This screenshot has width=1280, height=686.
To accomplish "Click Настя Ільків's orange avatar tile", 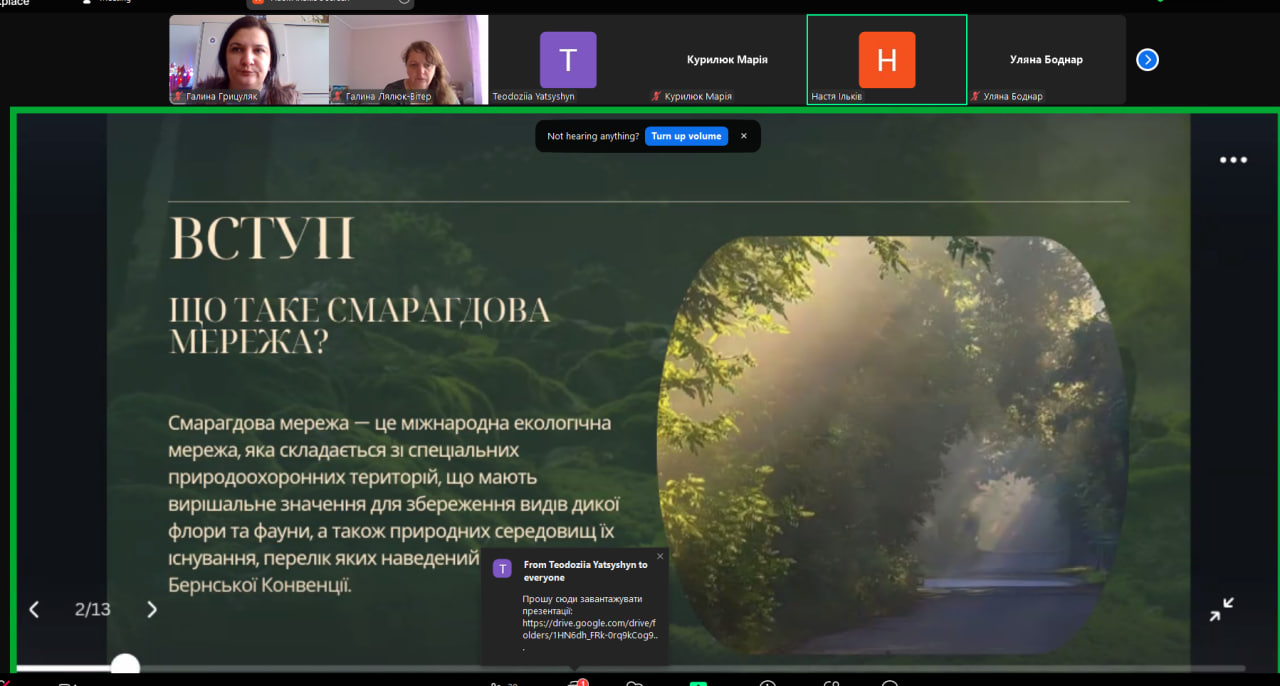I will click(887, 60).
